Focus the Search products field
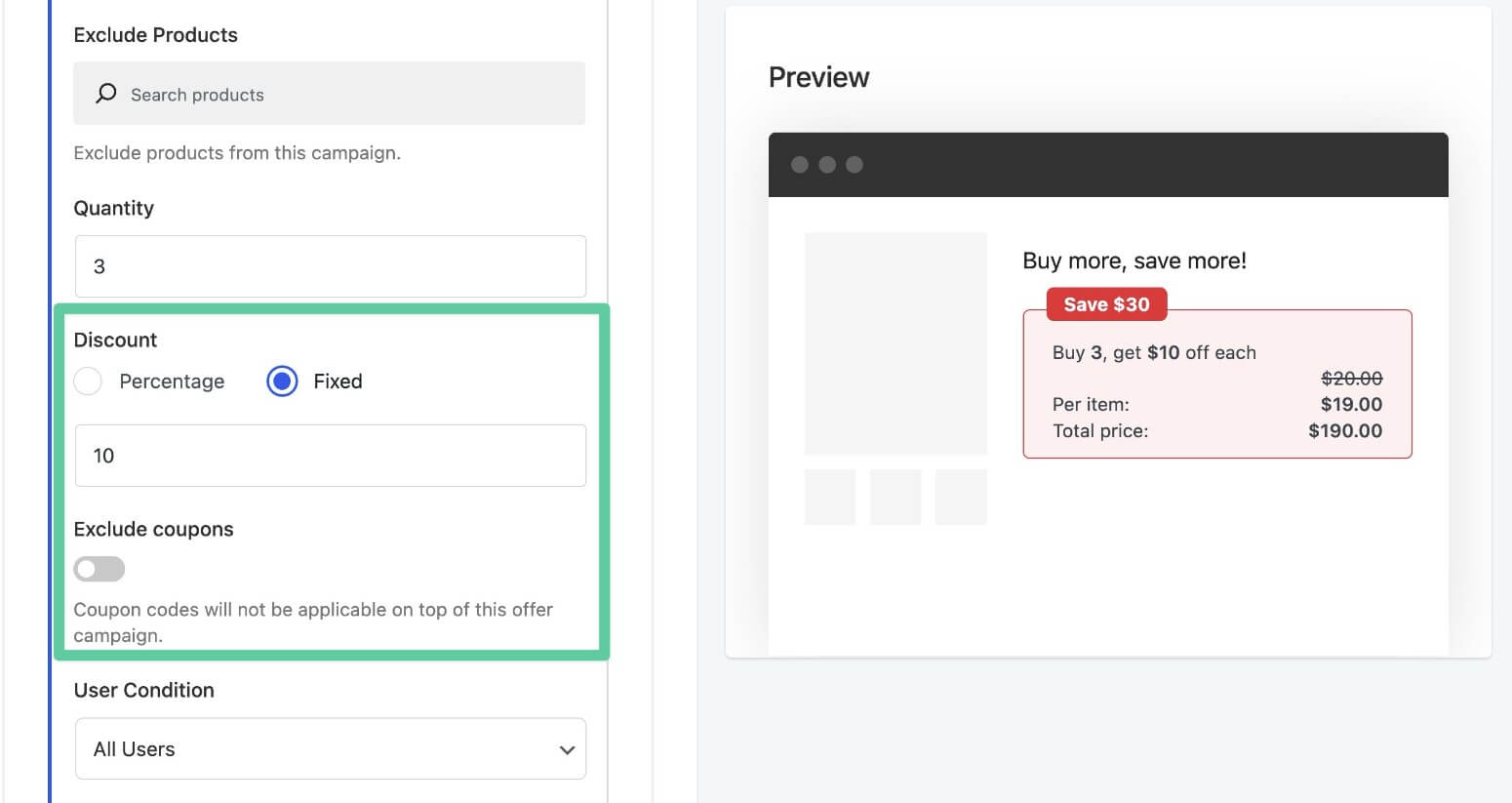This screenshot has height=803, width=1512. tap(330, 94)
